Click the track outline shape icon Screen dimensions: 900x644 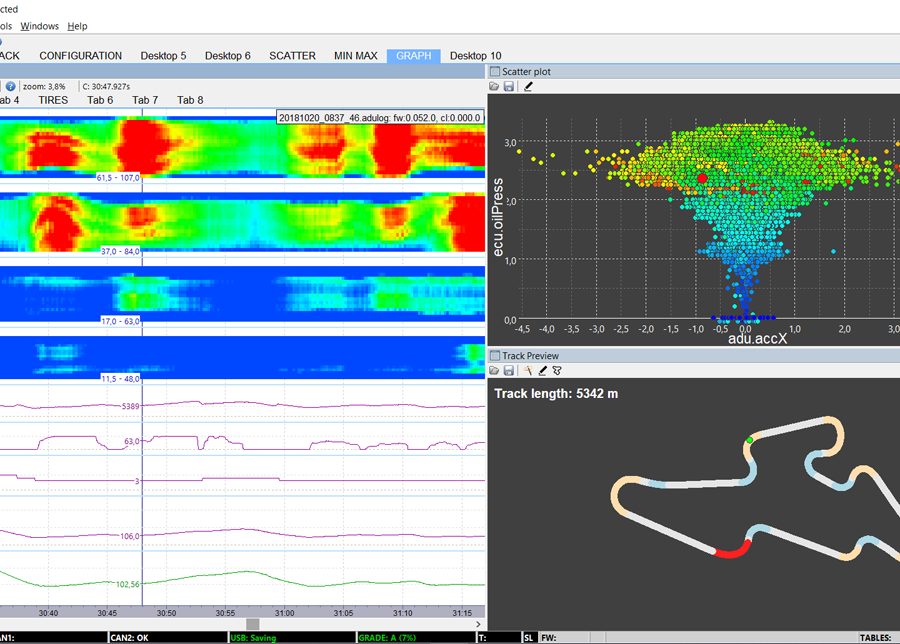point(557,370)
